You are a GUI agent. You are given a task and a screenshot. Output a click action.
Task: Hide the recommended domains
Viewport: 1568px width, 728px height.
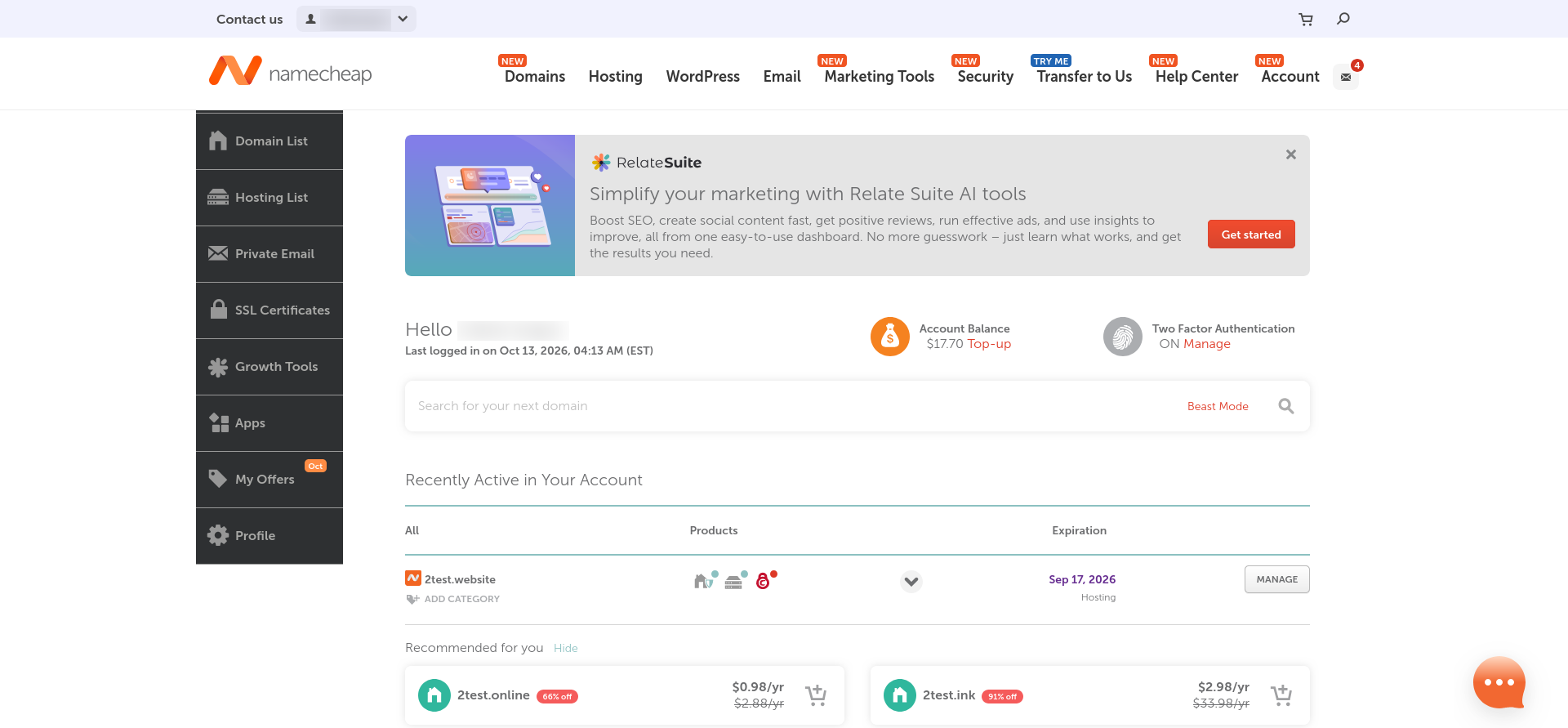[566, 648]
